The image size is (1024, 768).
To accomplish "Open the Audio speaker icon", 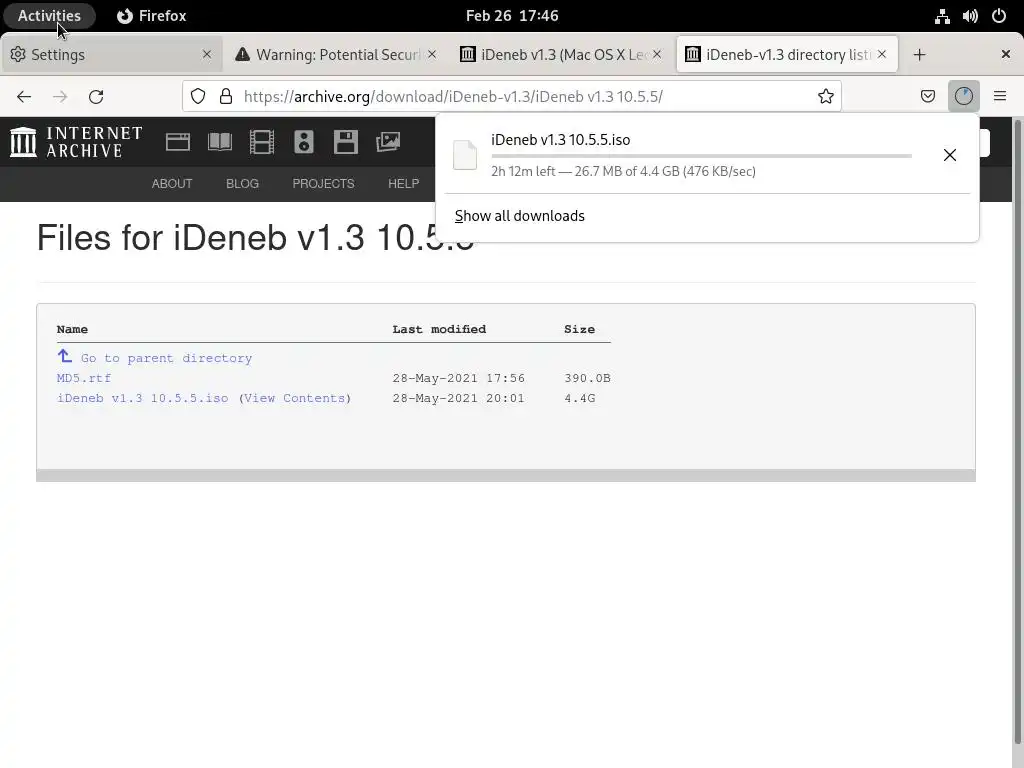I will point(304,142).
